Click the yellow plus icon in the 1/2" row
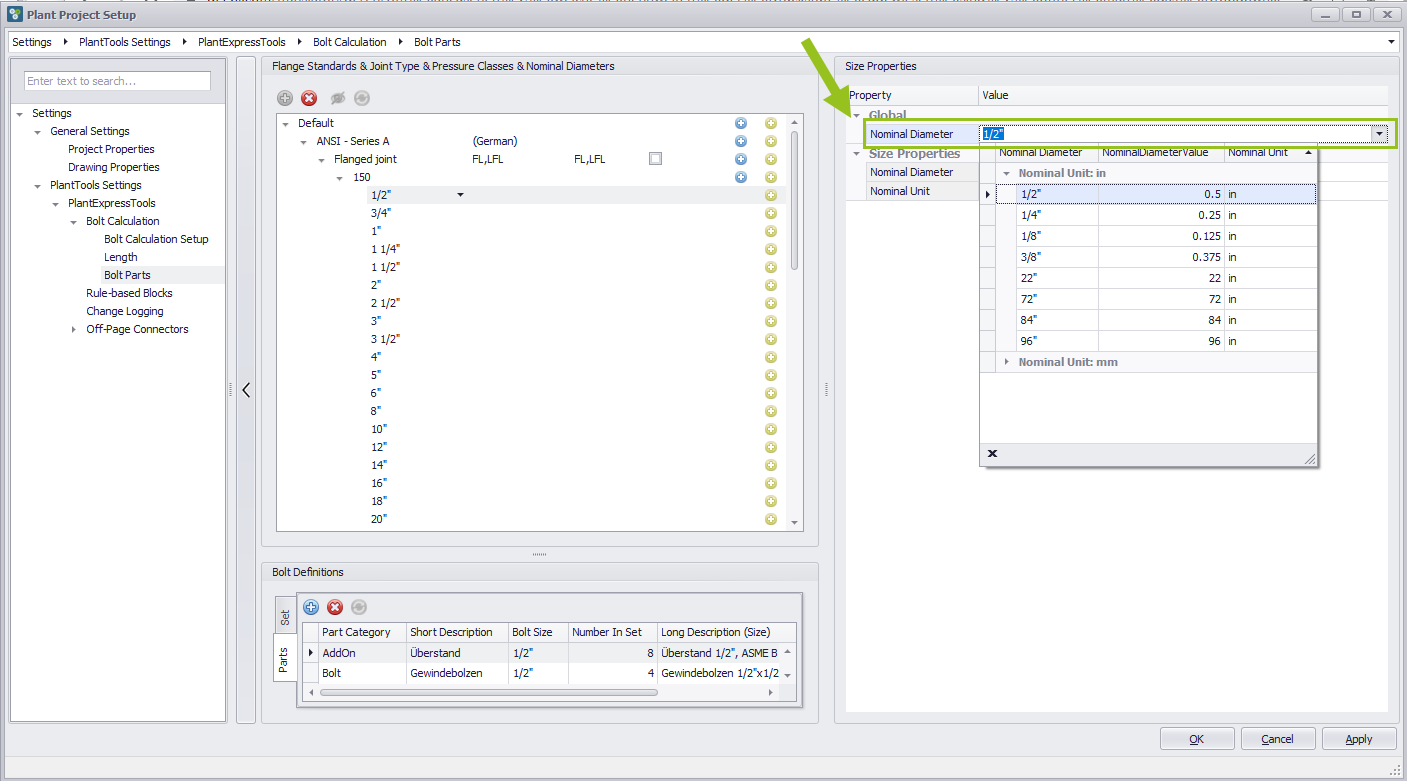Screen dimensions: 1407x781 [771, 195]
